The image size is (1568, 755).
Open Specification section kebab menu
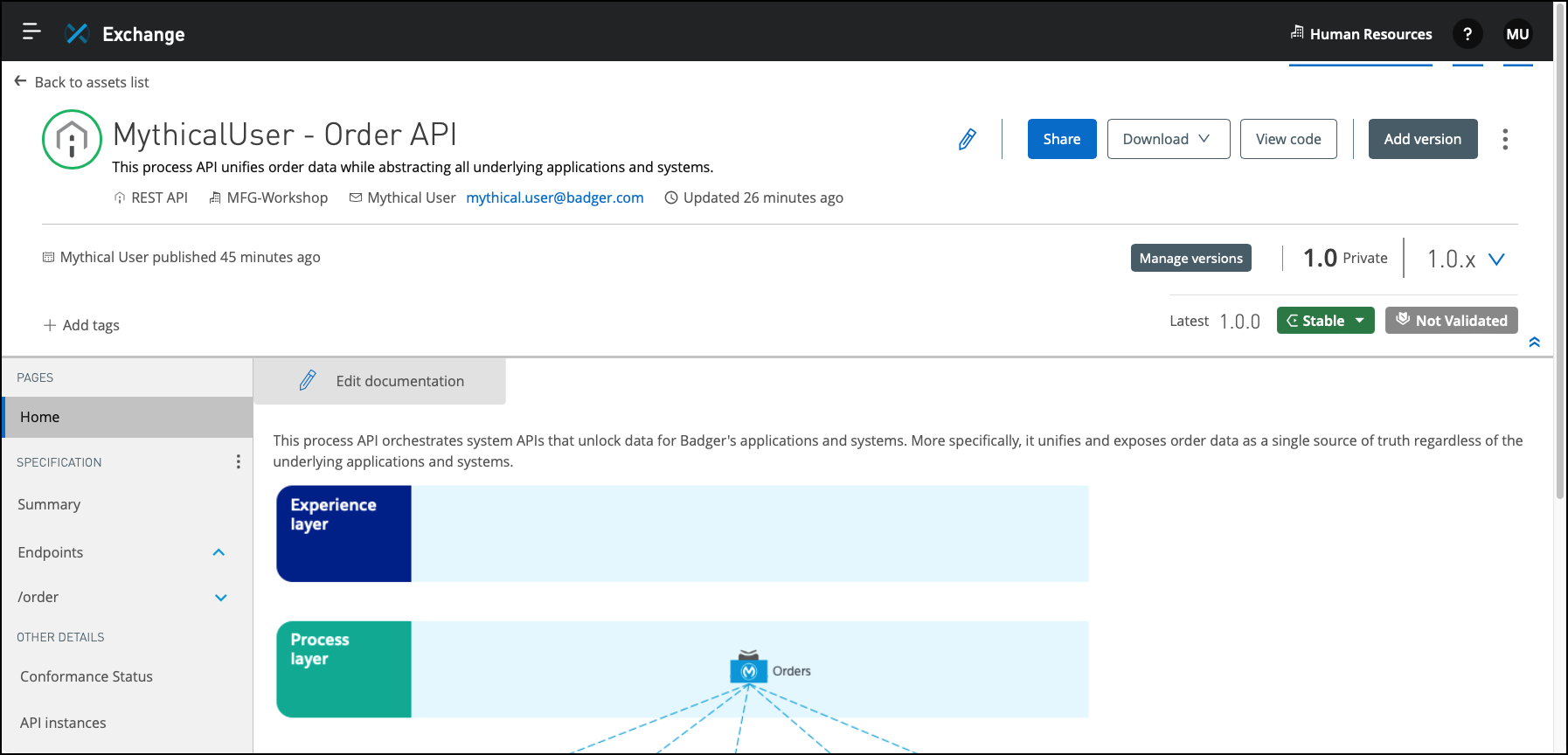point(238,461)
